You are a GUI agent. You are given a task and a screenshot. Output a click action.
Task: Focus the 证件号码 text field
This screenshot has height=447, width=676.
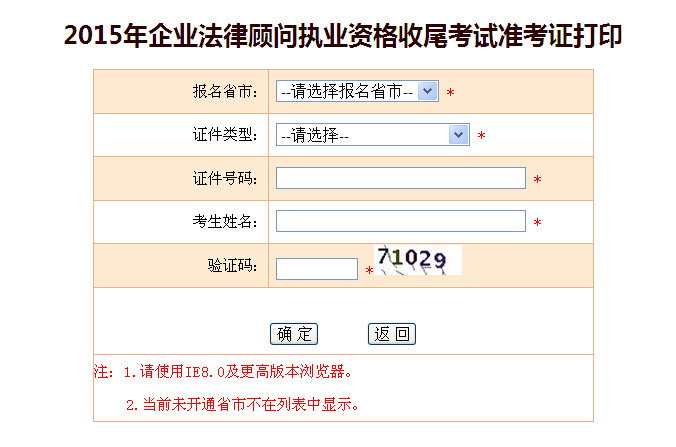click(x=401, y=178)
